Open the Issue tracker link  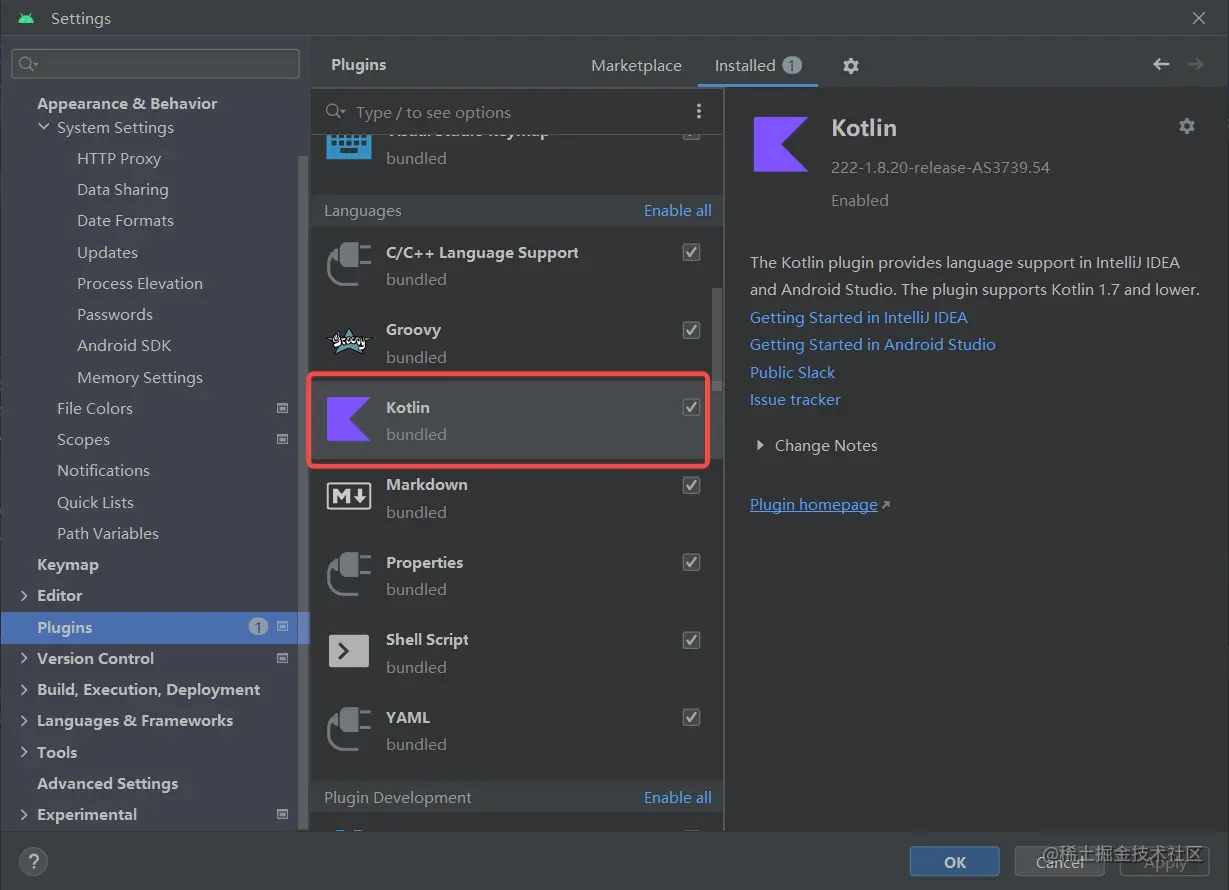click(x=795, y=399)
